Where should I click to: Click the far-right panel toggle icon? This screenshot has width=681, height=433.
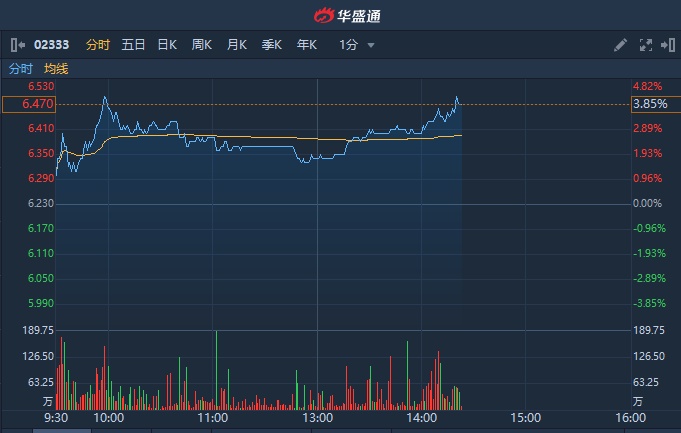(x=667, y=45)
